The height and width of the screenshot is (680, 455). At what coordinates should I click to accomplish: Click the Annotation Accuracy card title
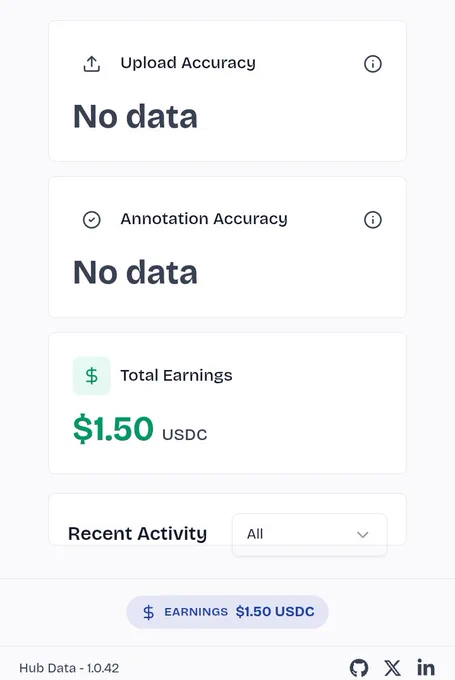click(204, 219)
